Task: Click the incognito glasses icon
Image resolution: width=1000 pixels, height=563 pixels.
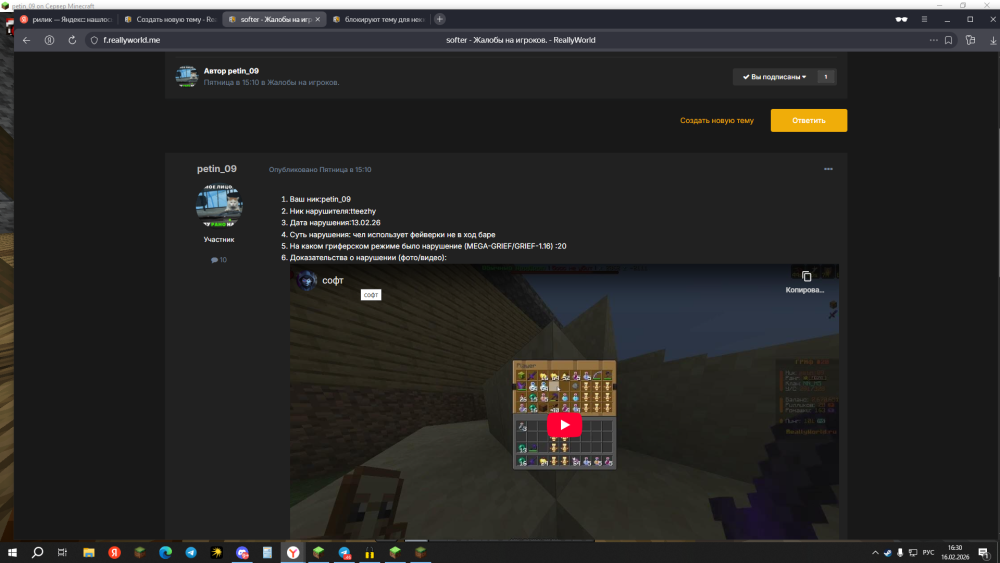Action: (x=901, y=19)
